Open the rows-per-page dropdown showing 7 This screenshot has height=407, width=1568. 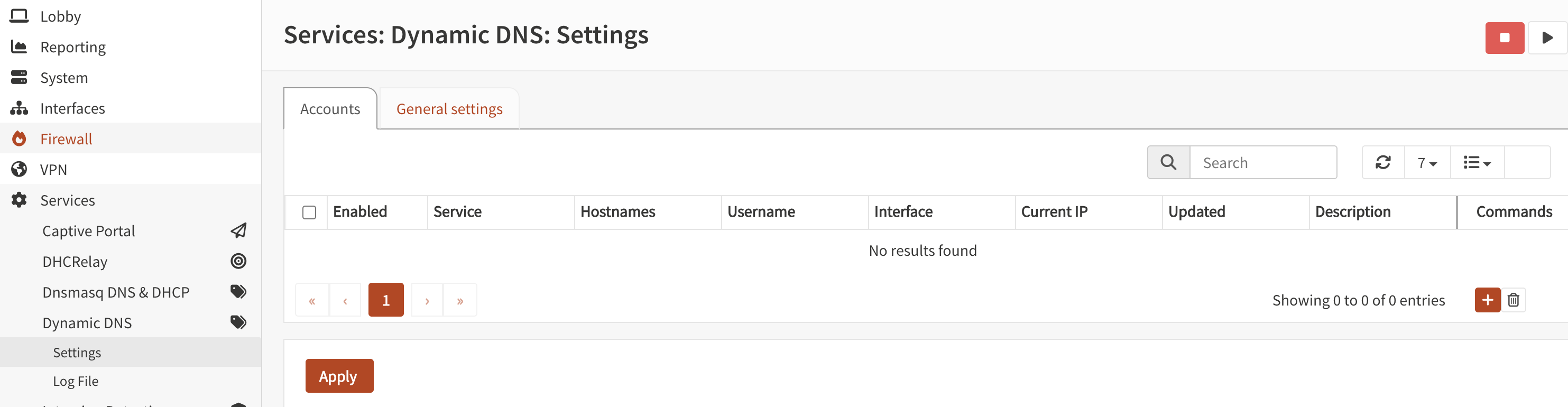pos(1427,163)
